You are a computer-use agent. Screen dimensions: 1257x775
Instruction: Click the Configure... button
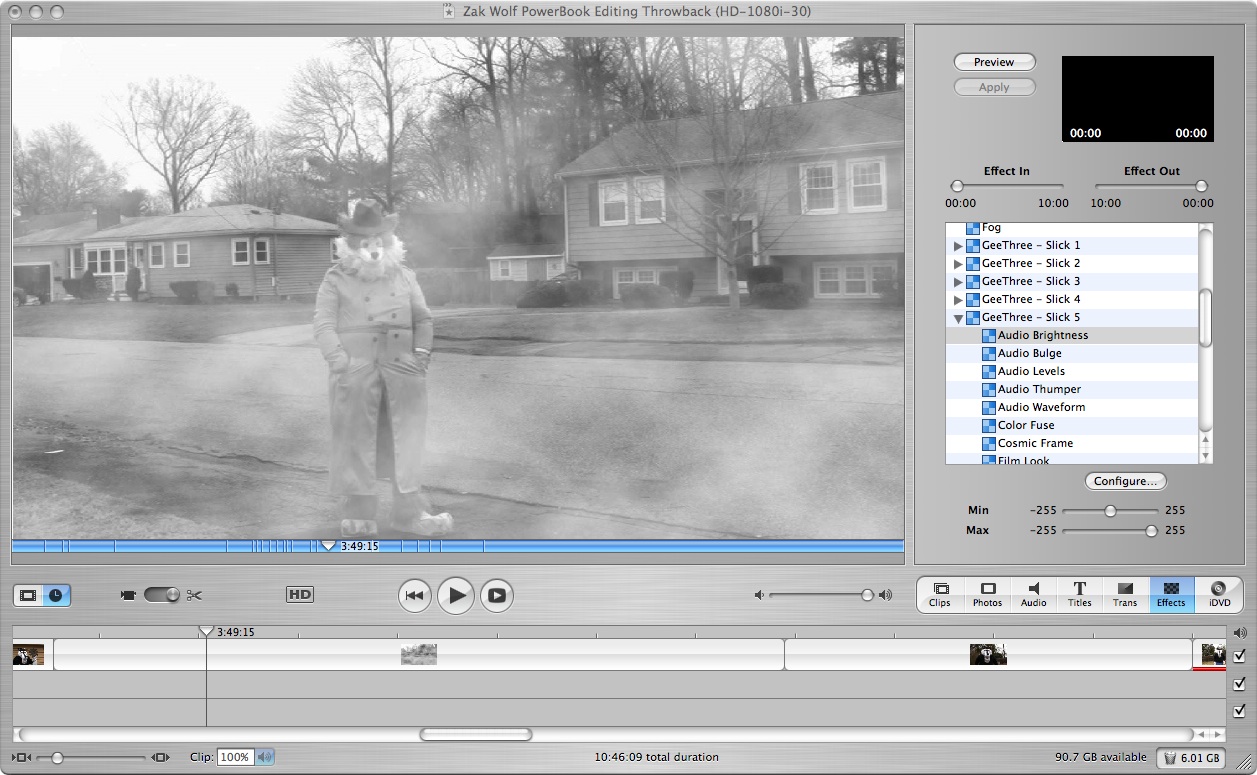pyautogui.click(x=1125, y=481)
